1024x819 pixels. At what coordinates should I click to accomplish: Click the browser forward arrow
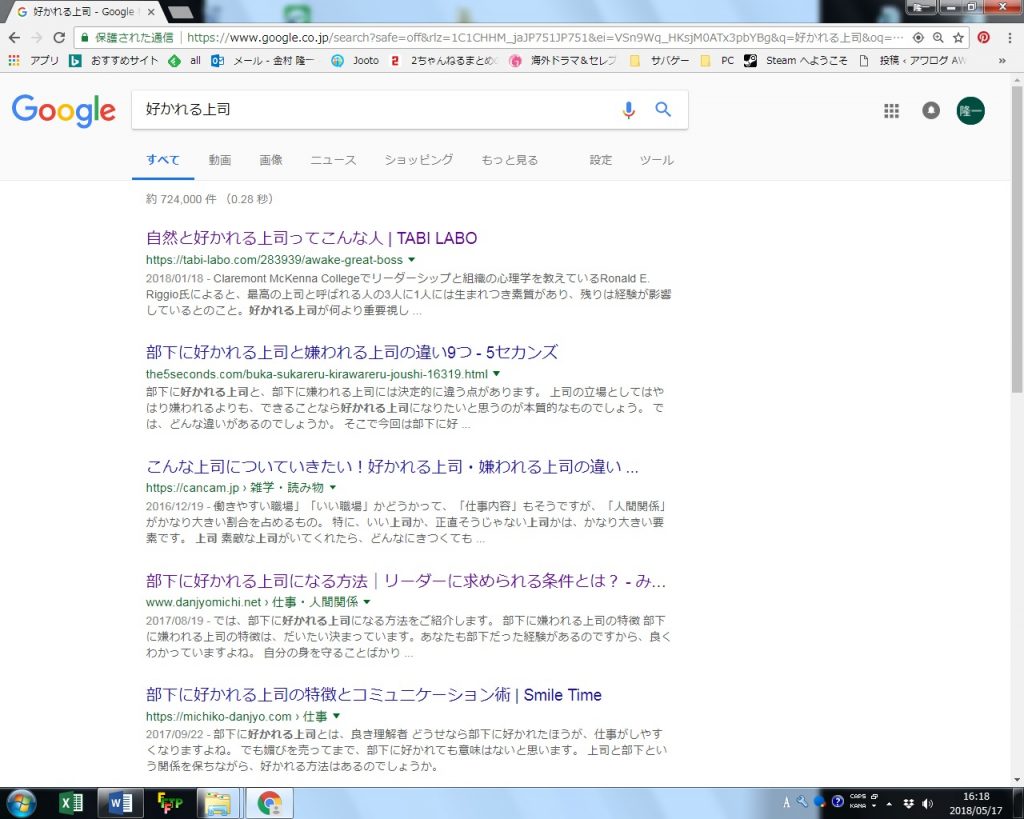[x=37, y=38]
